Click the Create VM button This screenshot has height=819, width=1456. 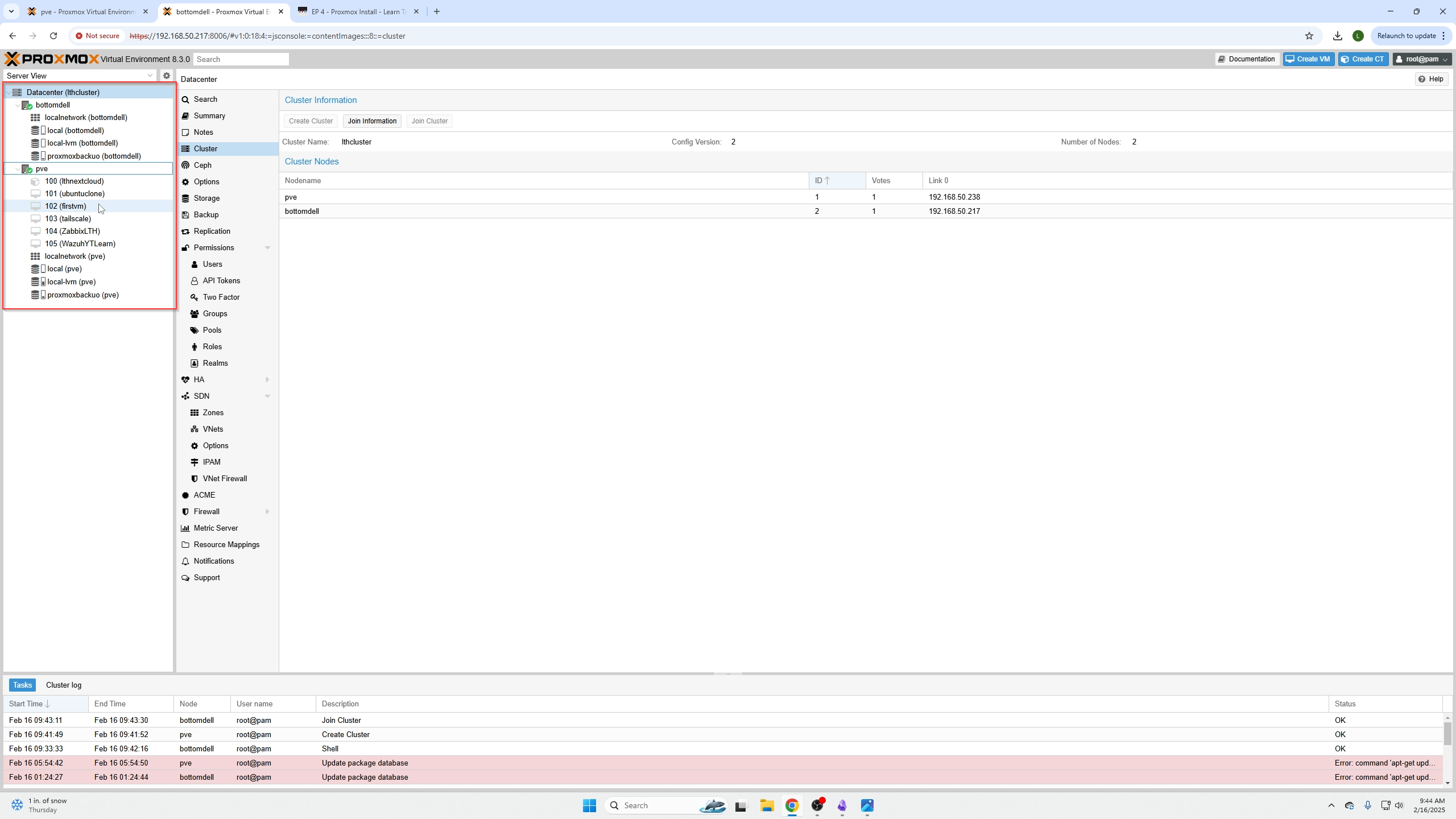click(x=1308, y=59)
